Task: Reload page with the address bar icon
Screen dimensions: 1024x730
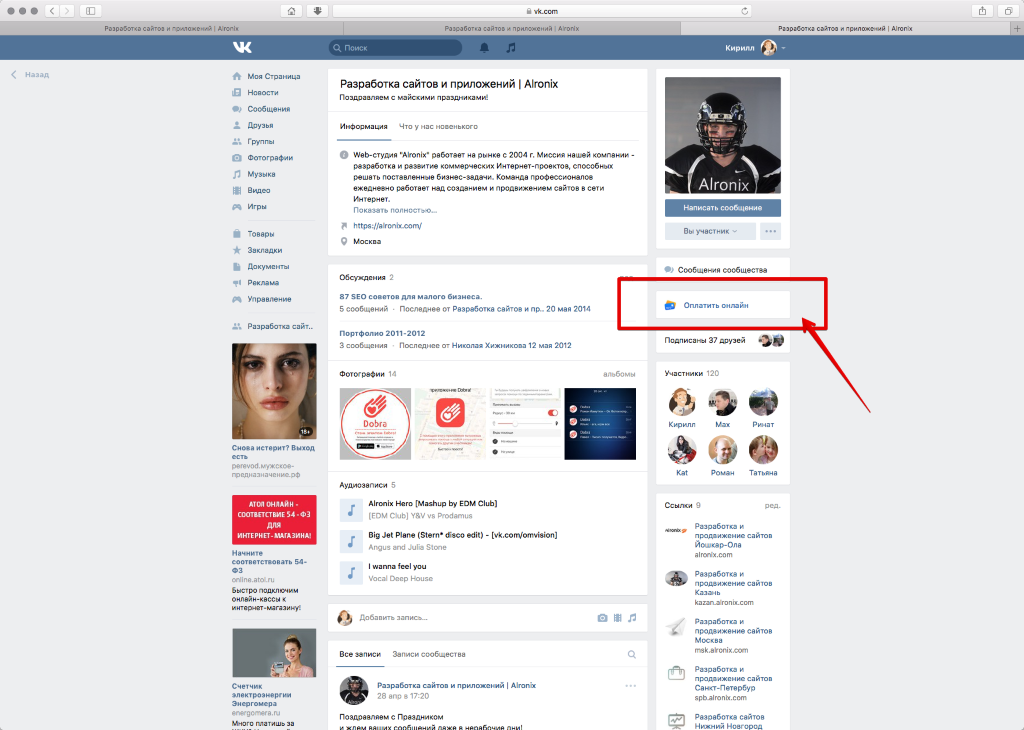Action: coord(744,11)
